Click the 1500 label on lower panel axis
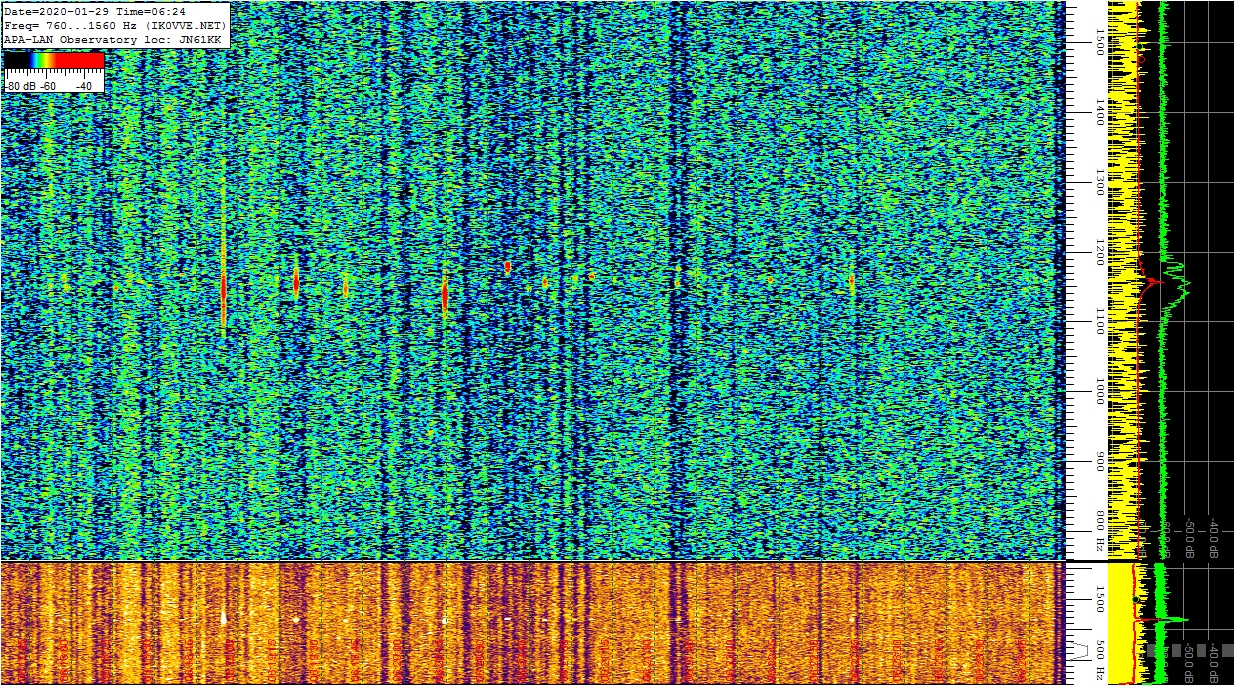The height and width of the screenshot is (686, 1235). coord(1100,598)
